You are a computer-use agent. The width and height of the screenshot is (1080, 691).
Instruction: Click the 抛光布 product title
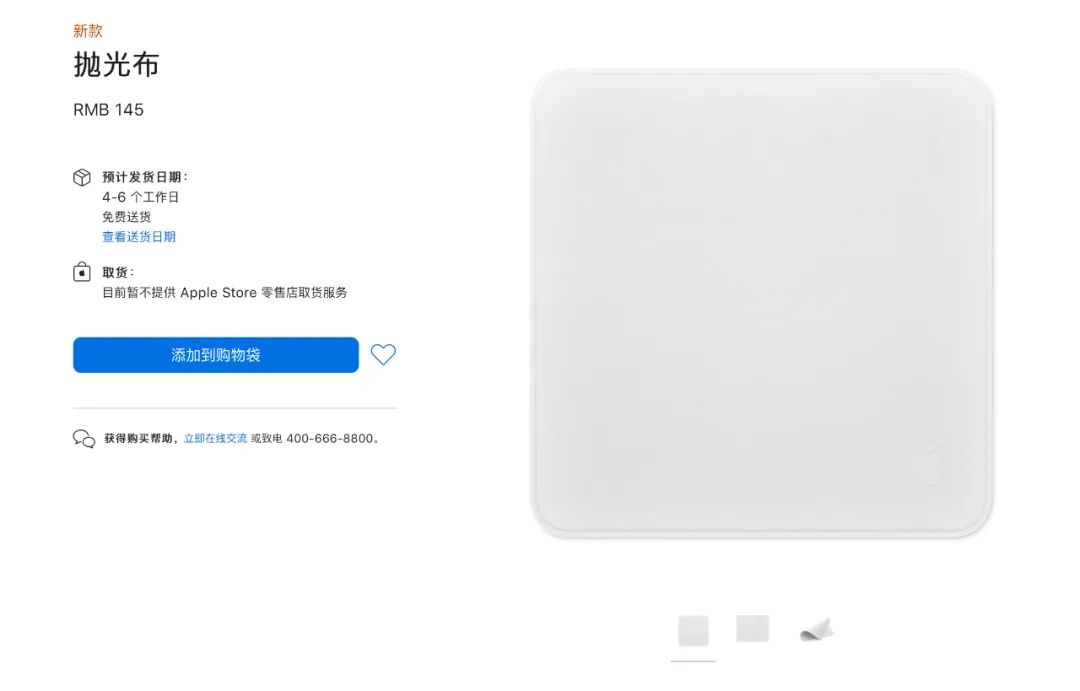(116, 65)
